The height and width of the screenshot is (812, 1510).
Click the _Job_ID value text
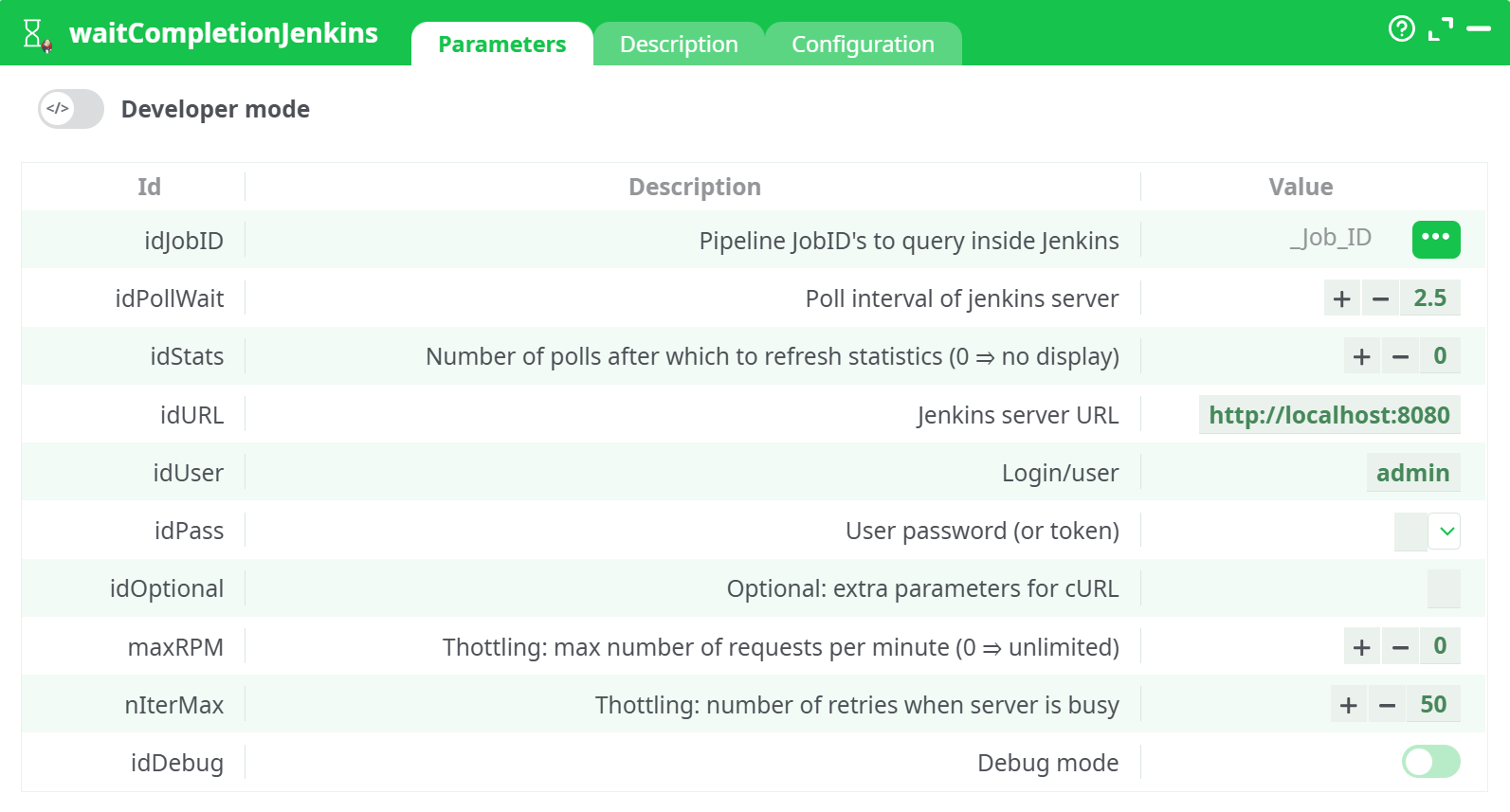(x=1331, y=238)
